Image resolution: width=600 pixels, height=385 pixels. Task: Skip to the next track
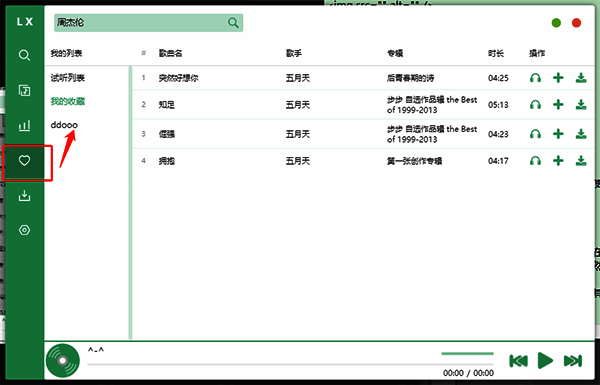[573, 361]
